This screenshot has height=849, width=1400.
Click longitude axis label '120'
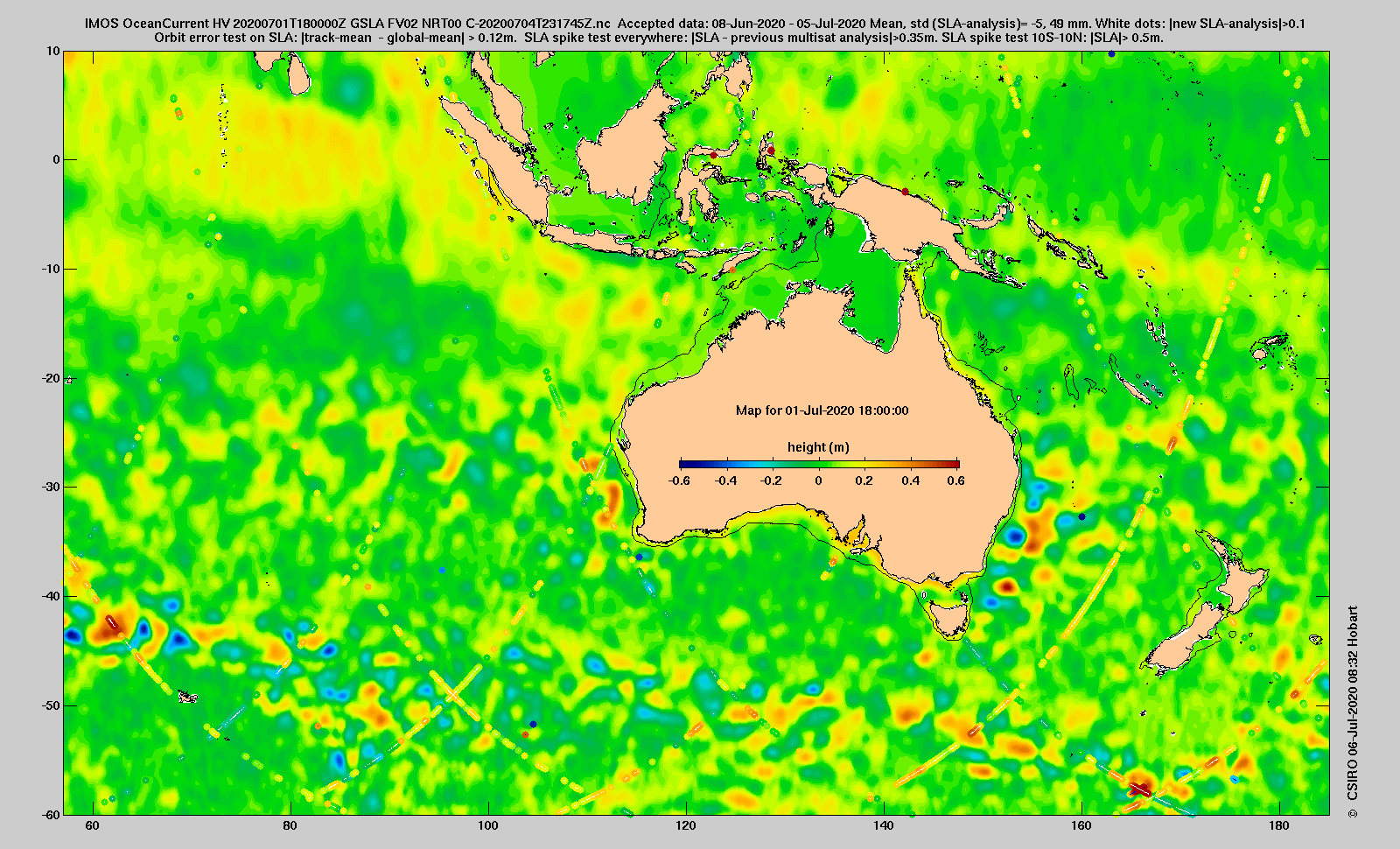685,826
